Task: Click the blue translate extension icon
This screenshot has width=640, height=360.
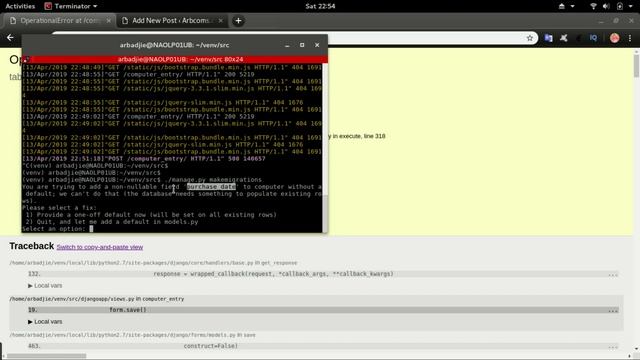Action: point(549,38)
